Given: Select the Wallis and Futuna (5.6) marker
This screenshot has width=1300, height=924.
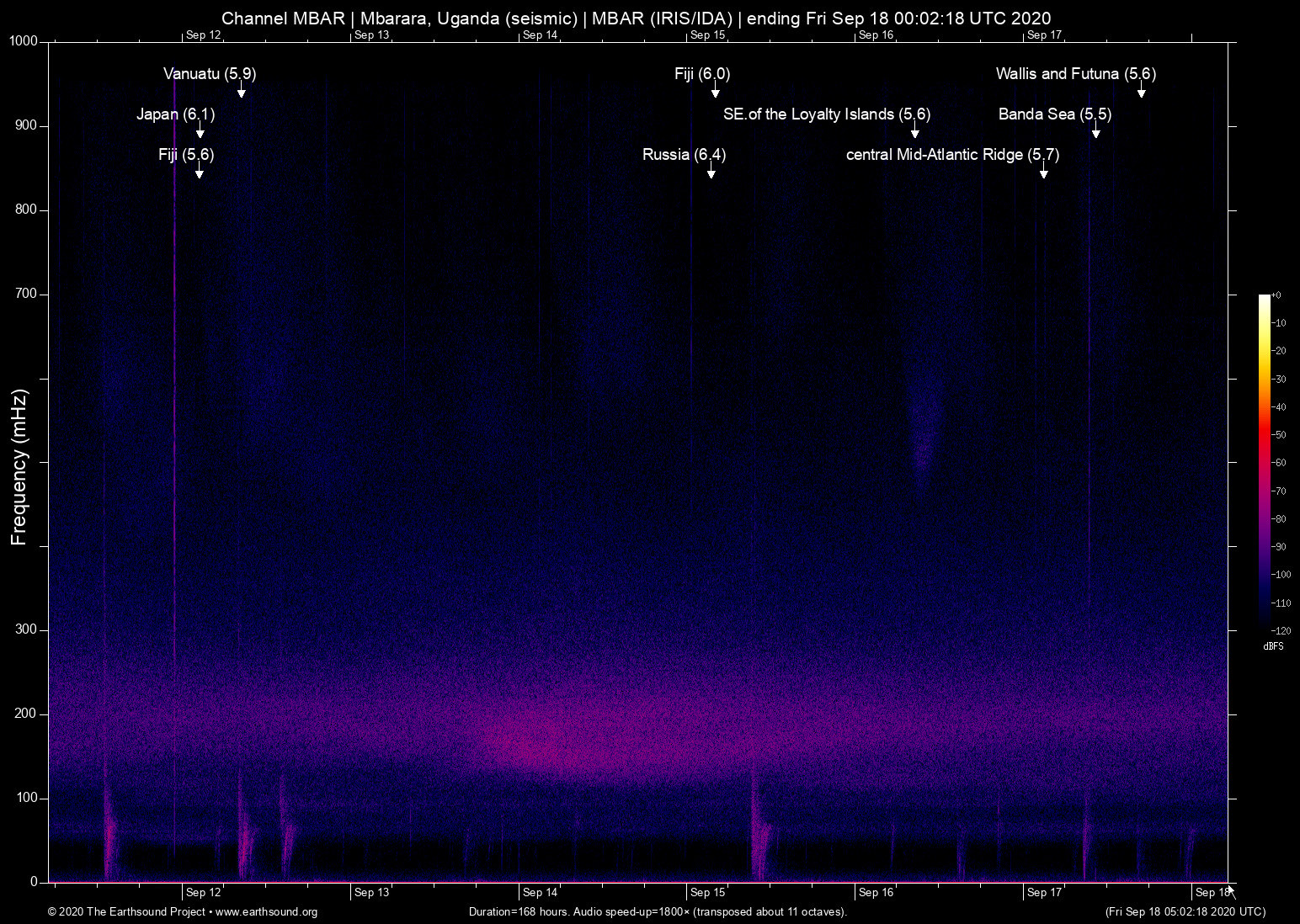Looking at the screenshot, I should pos(1076,74).
